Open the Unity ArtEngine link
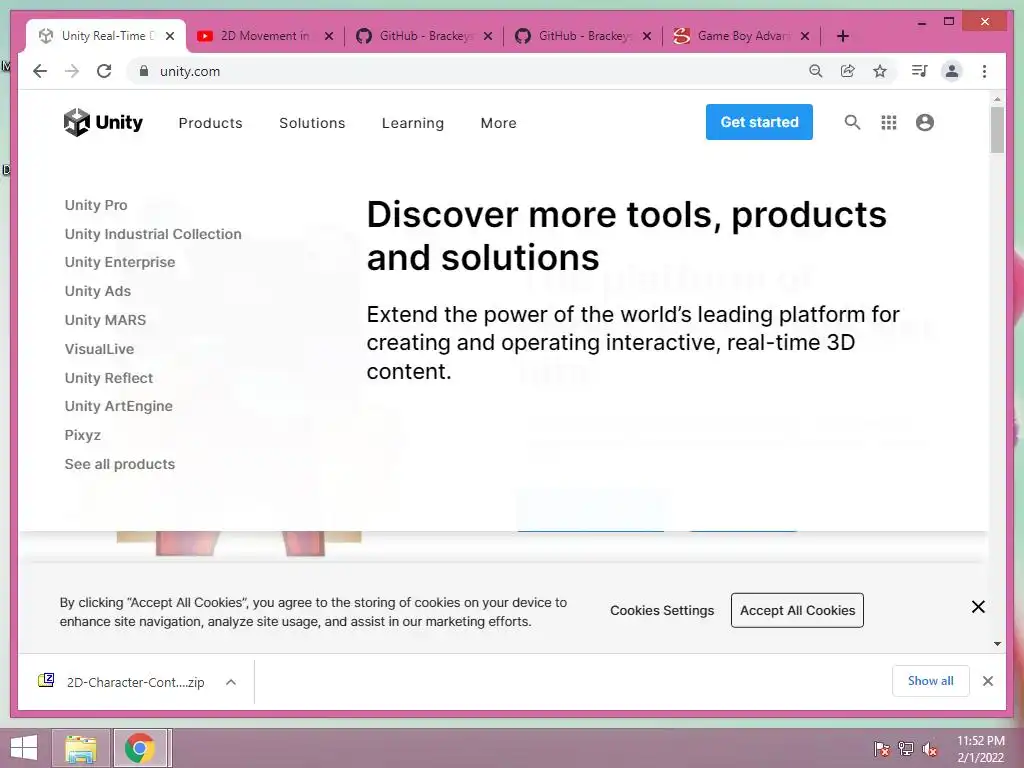Image resolution: width=1024 pixels, height=768 pixels. [118, 406]
